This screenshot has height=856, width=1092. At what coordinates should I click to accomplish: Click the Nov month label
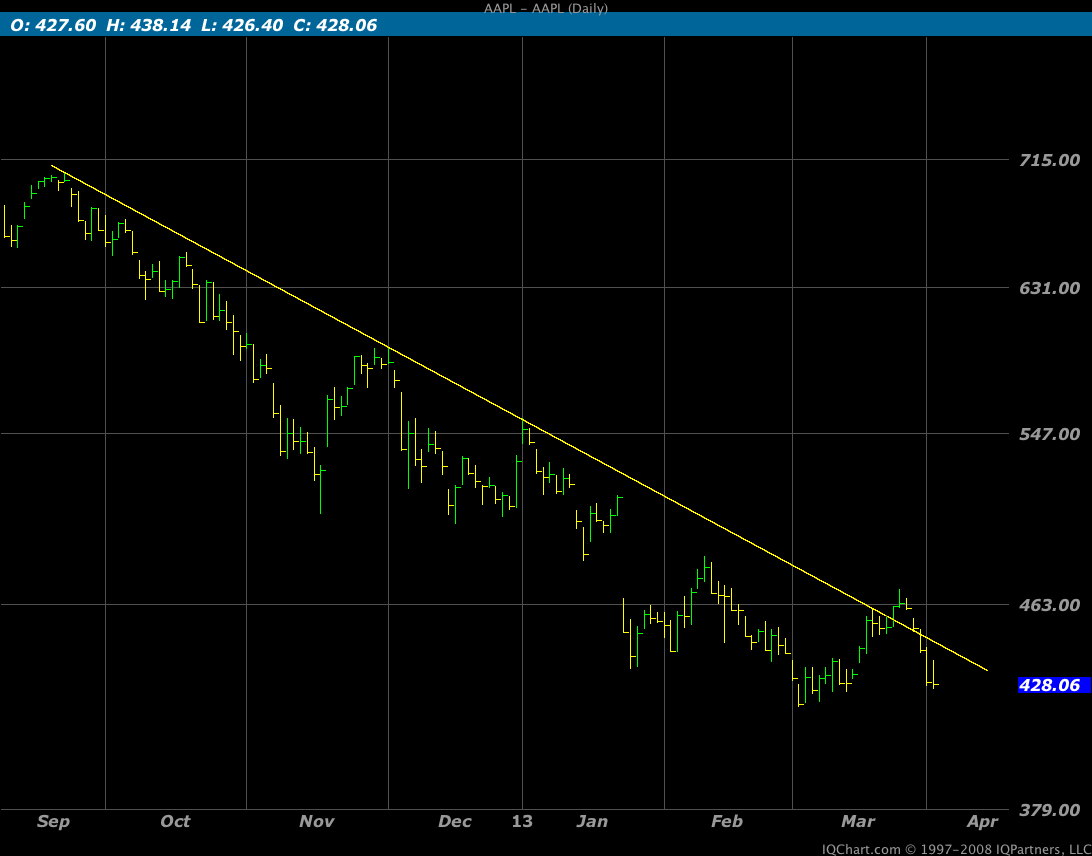pos(316,822)
